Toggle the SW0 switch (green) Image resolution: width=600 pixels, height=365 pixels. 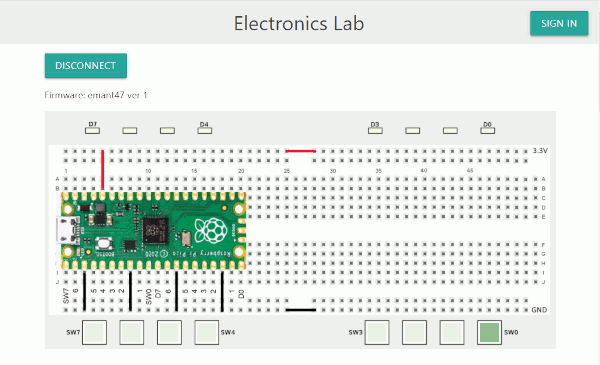coord(489,332)
